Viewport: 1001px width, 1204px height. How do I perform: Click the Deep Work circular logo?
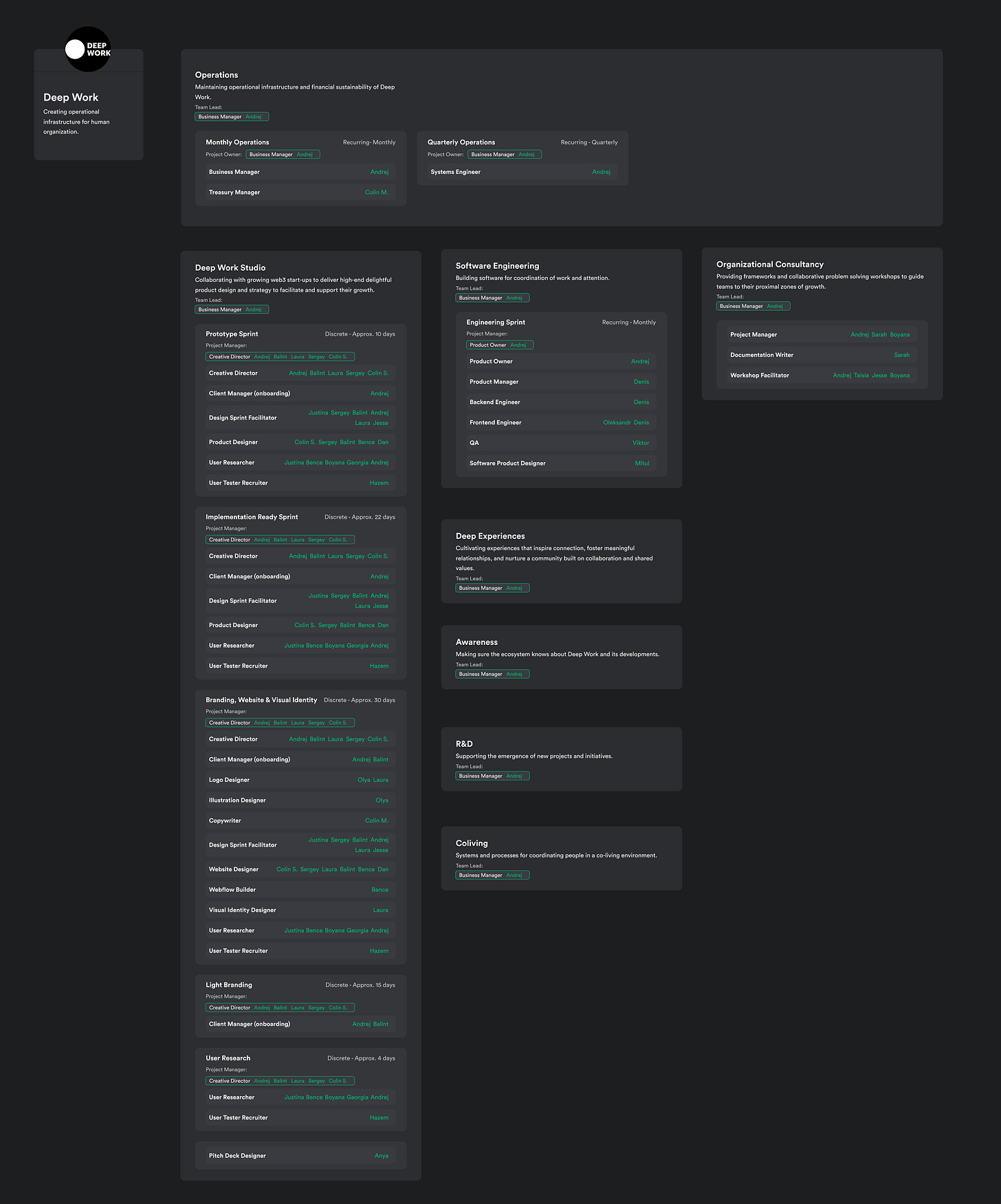click(x=88, y=49)
